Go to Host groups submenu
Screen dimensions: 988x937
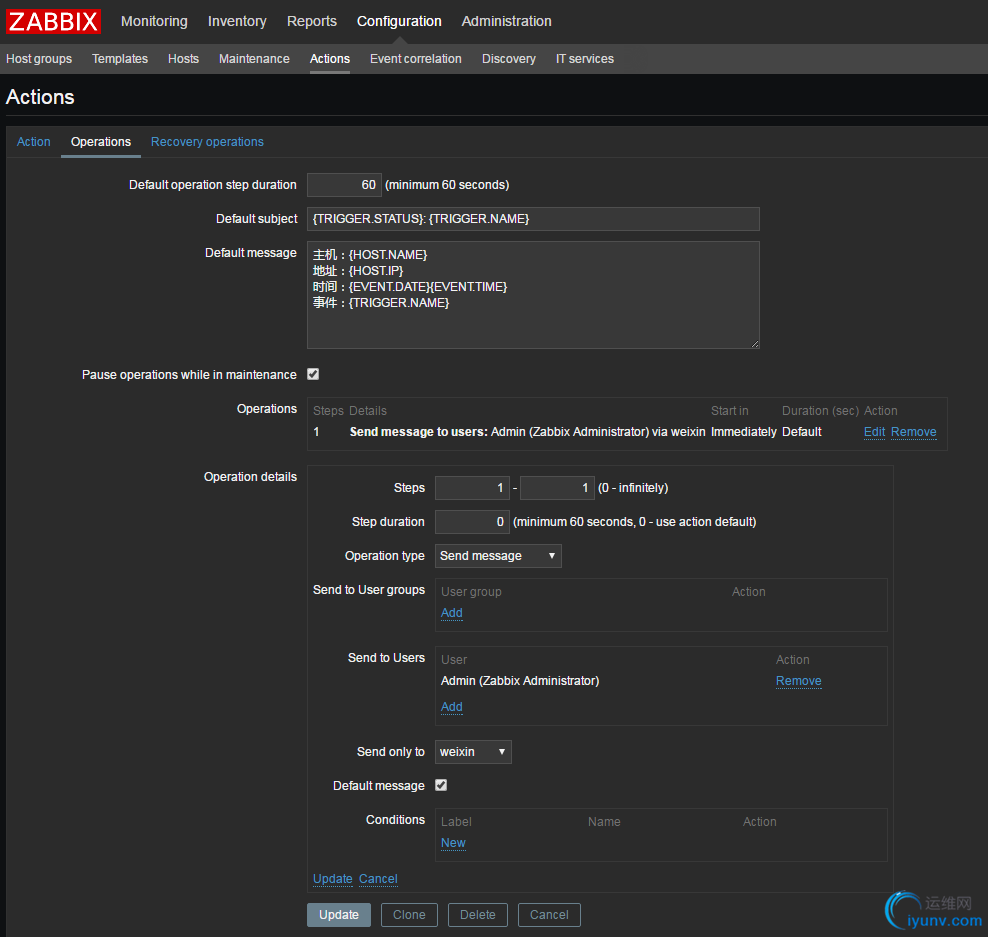(x=39, y=59)
